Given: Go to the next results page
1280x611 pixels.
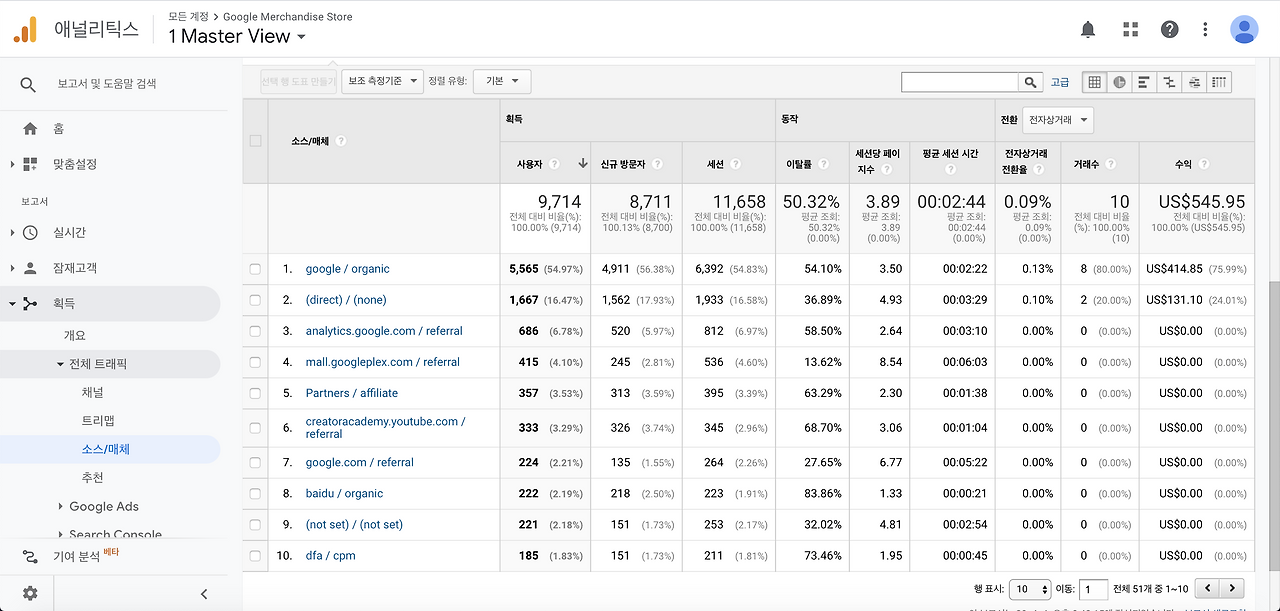Looking at the screenshot, I should click(x=1233, y=589).
